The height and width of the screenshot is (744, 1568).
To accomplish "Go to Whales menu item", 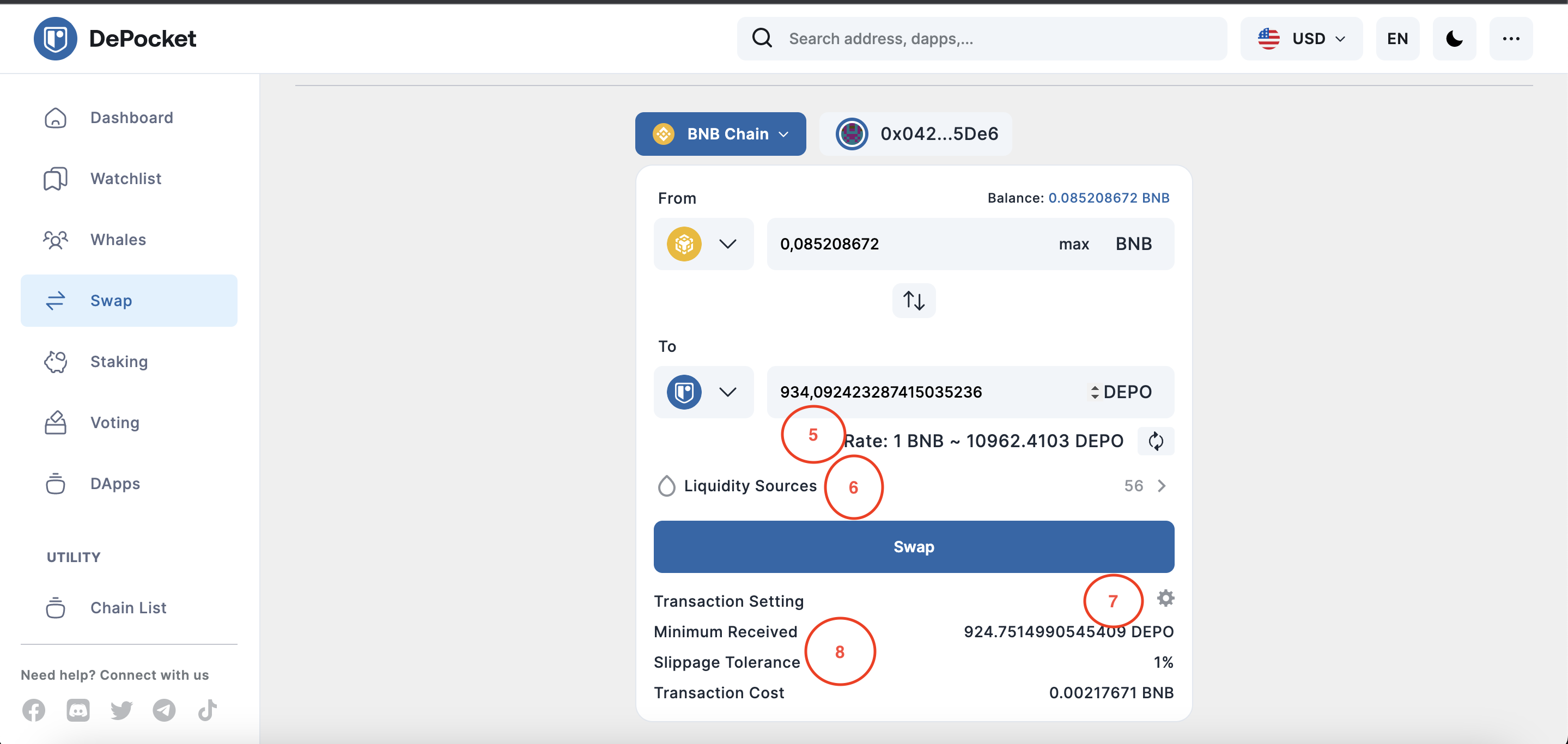I will (129, 240).
